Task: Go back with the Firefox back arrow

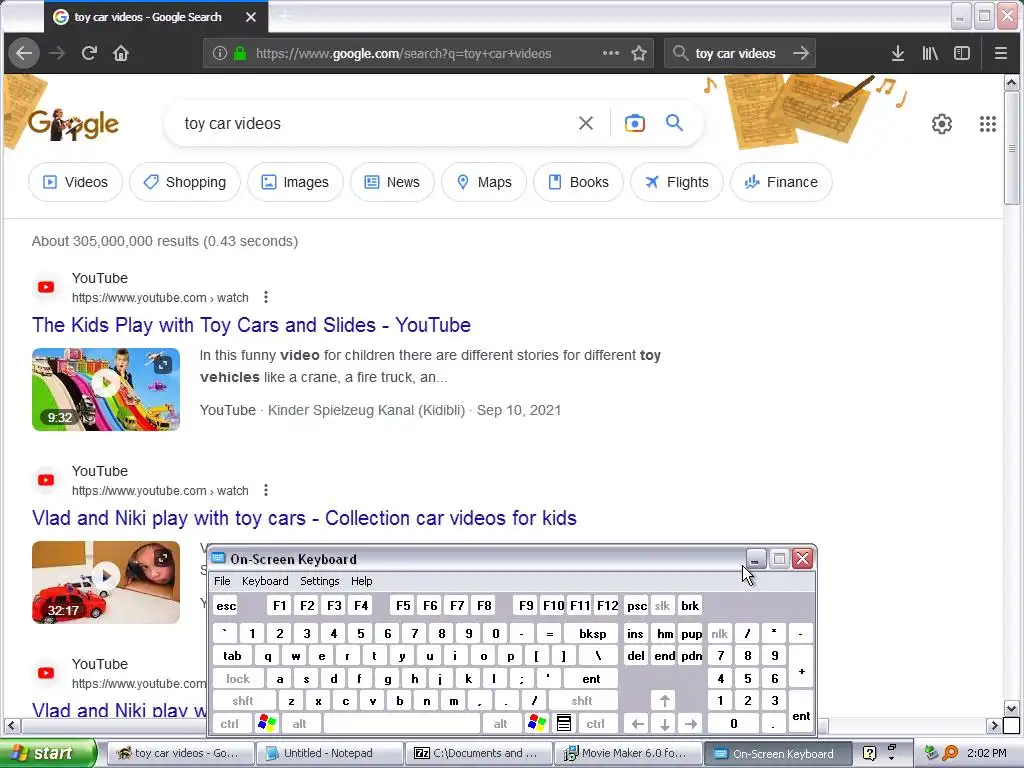Action: click(24, 53)
